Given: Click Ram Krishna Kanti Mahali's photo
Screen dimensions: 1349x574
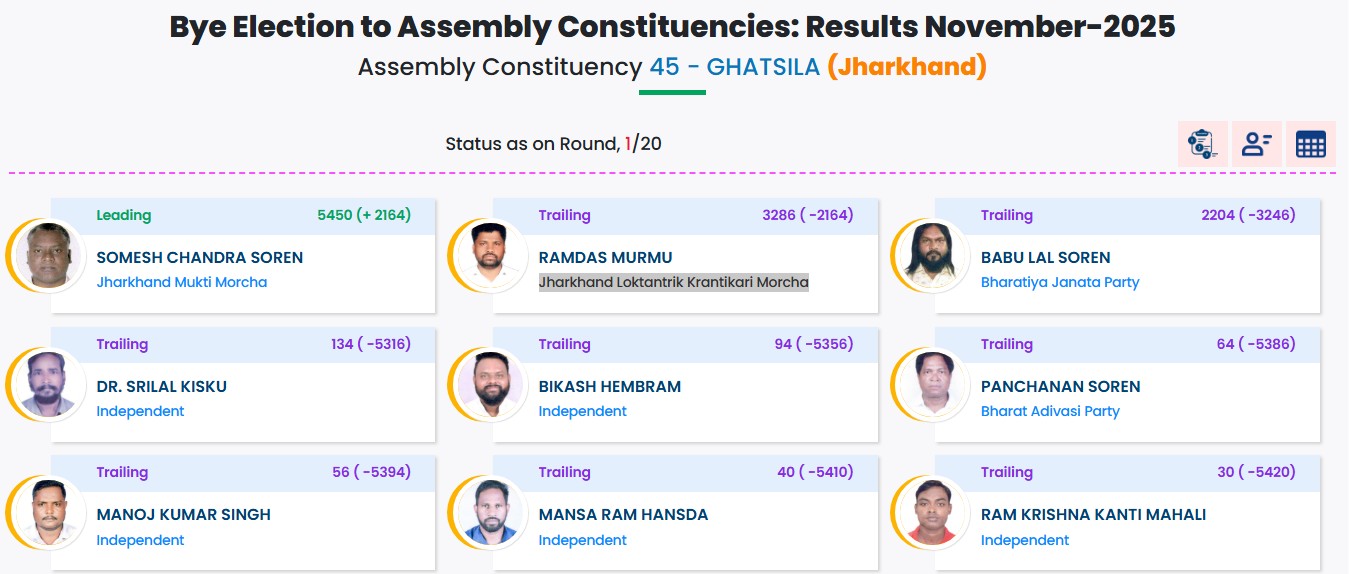Looking at the screenshot, I should (x=932, y=513).
